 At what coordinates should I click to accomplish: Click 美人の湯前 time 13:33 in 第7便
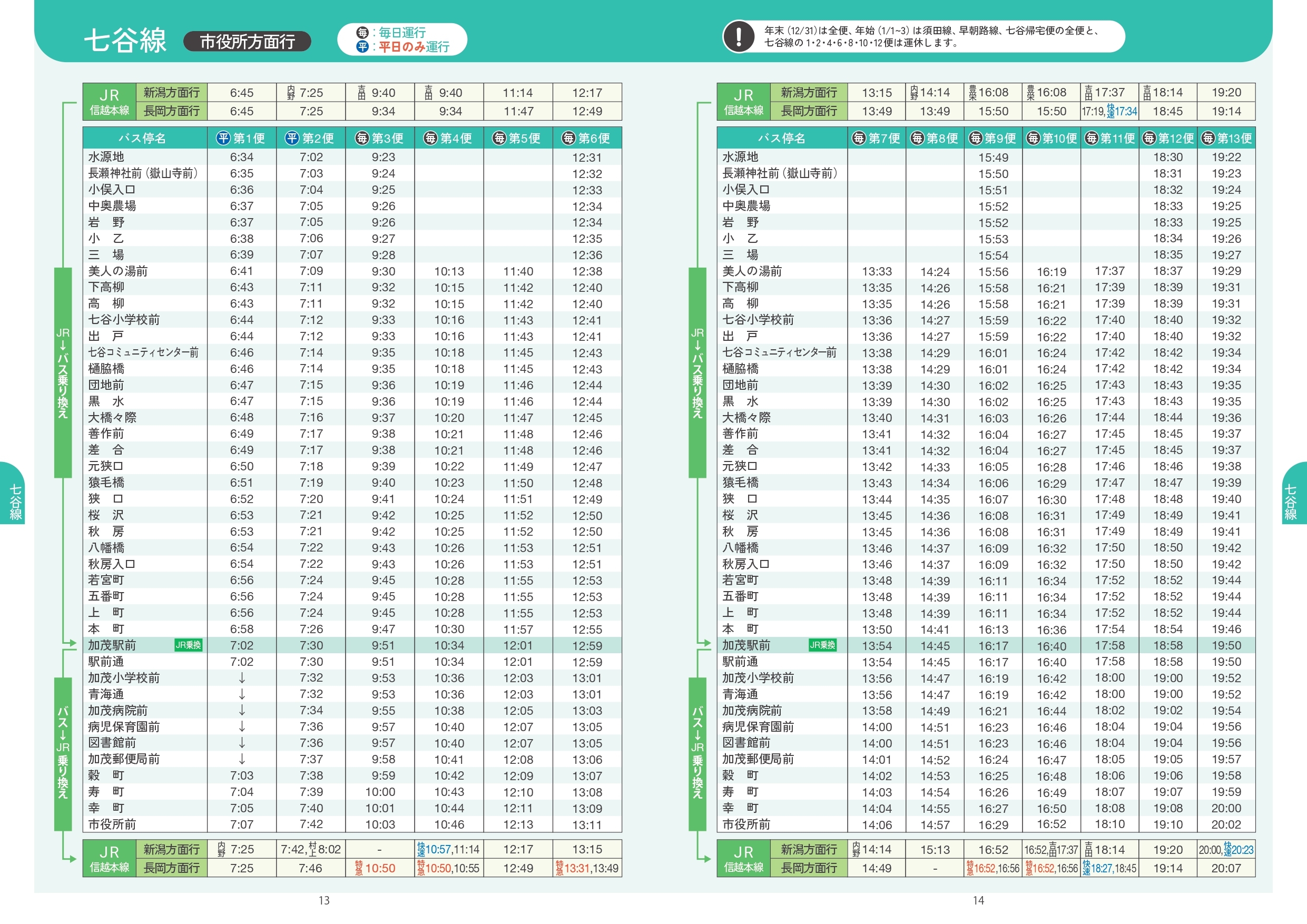(877, 272)
